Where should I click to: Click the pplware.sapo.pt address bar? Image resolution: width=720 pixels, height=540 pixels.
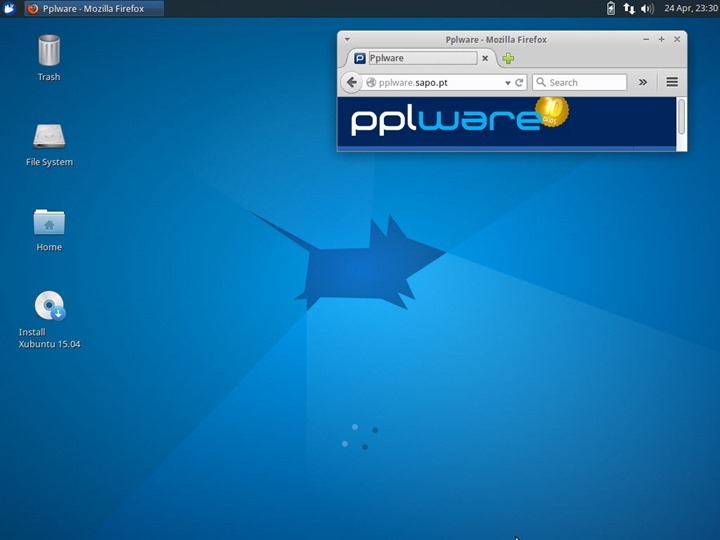click(x=441, y=83)
